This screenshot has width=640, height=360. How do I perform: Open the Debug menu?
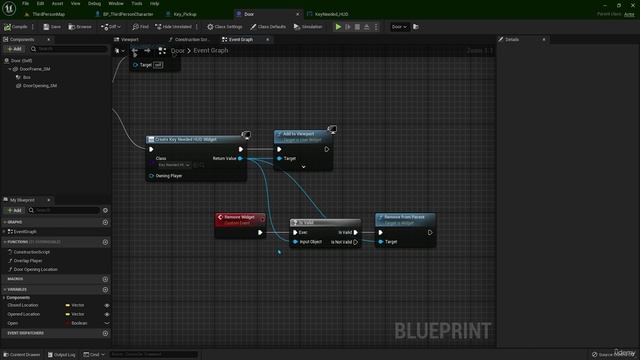click(x=94, y=3)
